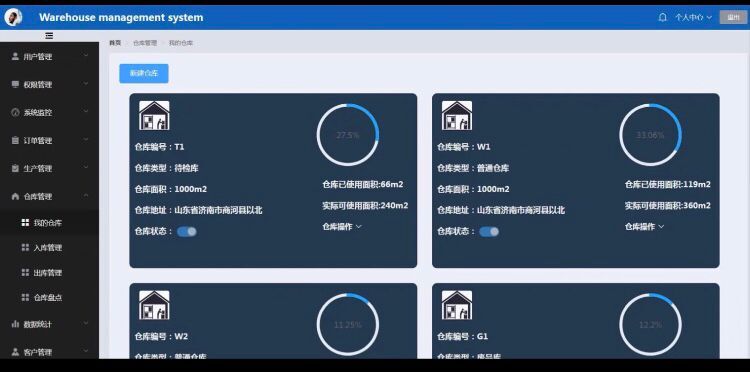Viewport: 750px width, 372px height.
Task: Select 数据统计 chart icon in sidebar
Action: pyautogui.click(x=15, y=324)
